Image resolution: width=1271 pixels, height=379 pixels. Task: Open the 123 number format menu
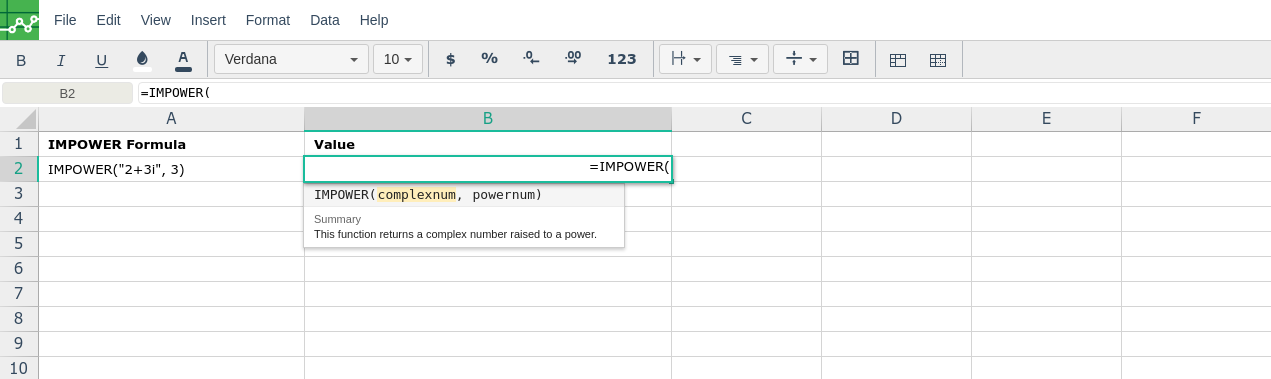[622, 59]
